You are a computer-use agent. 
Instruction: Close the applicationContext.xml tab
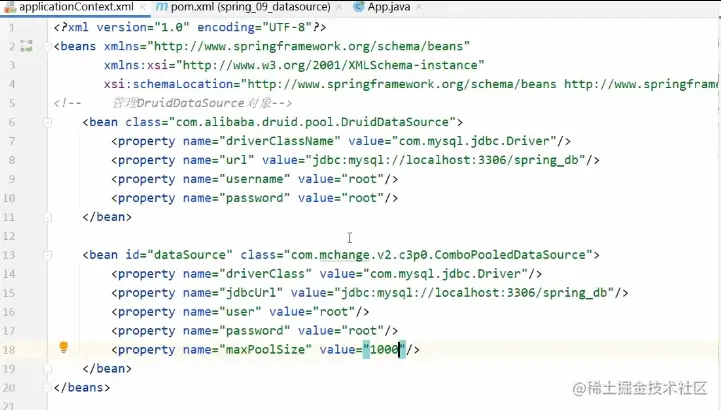[142, 7]
